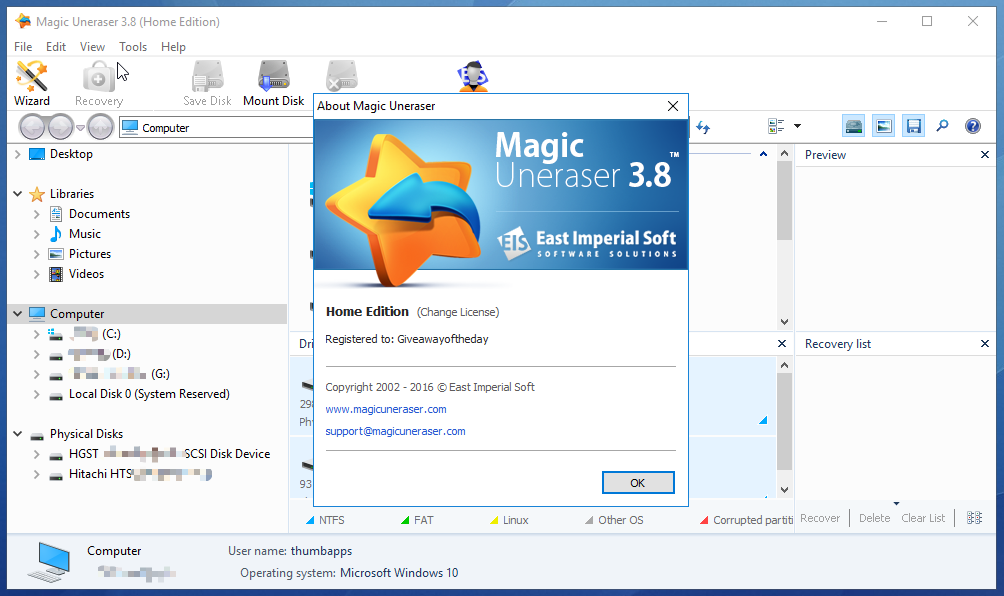
Task: Click the Mount Disk toolbar icon
Action: coord(273,83)
